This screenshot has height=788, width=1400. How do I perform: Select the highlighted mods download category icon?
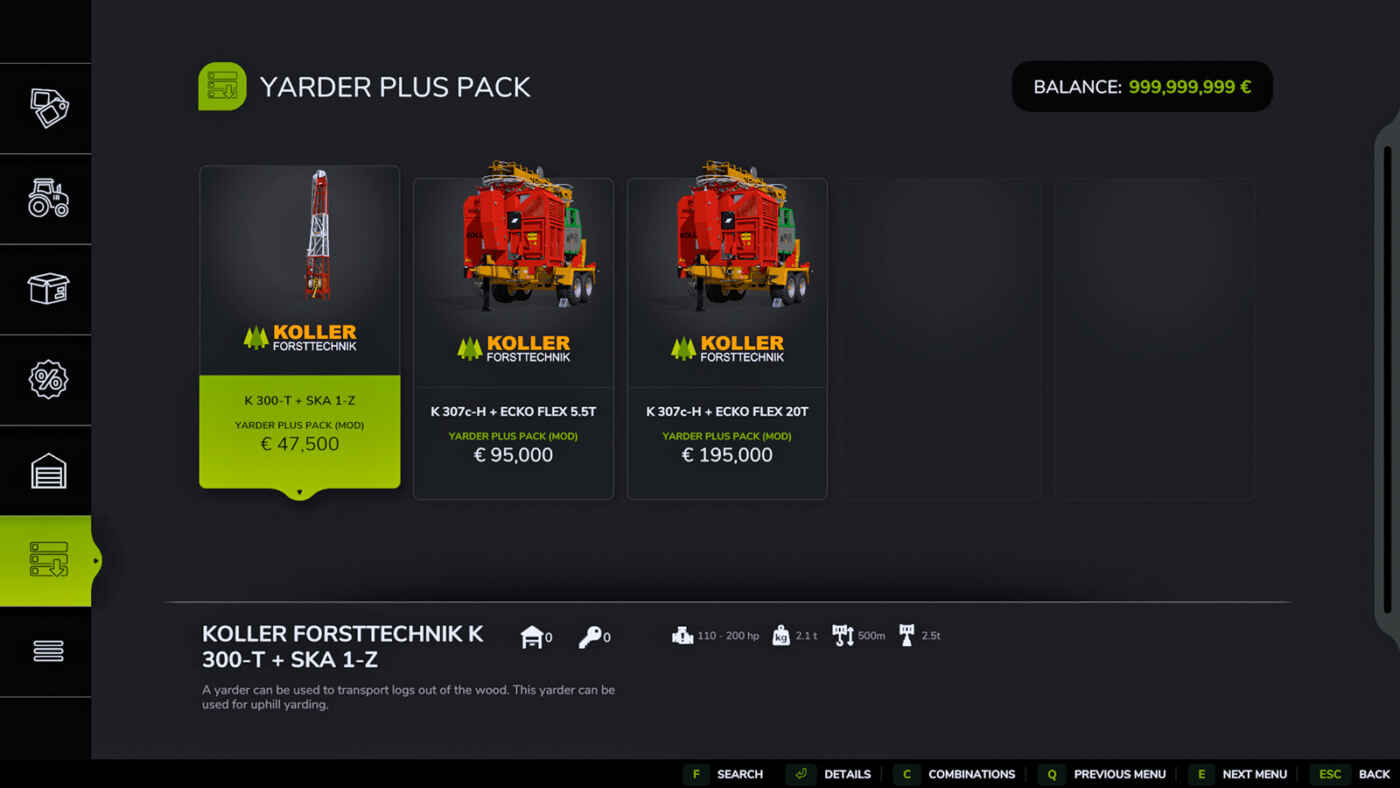click(47, 560)
